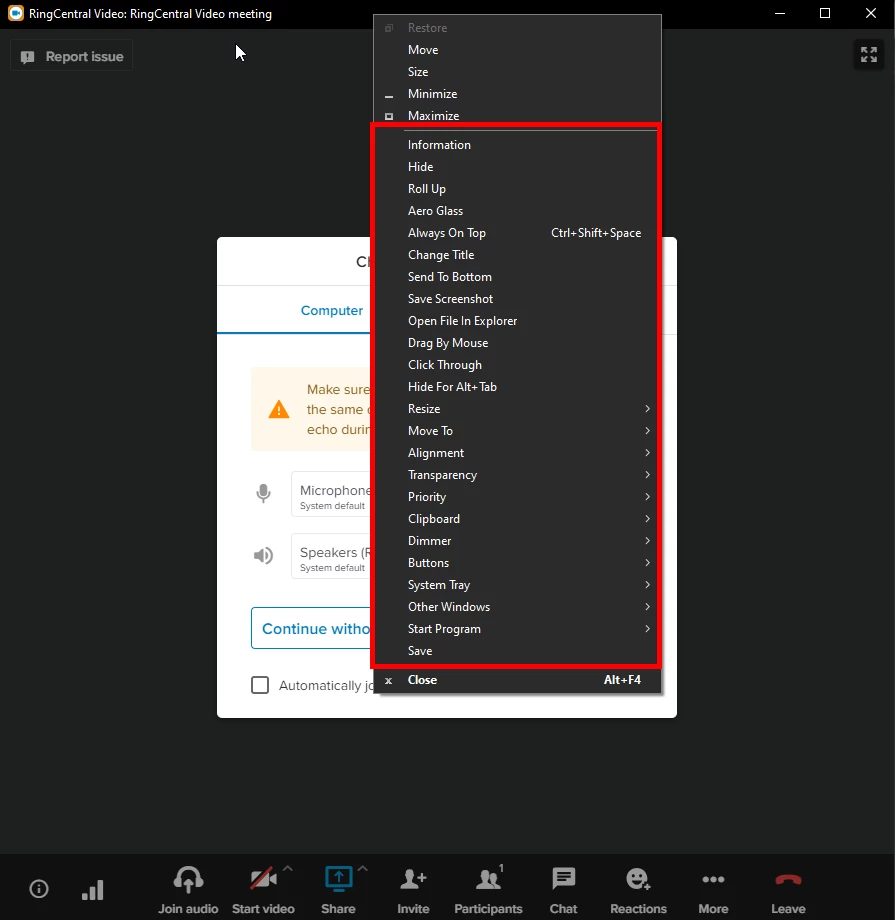The height and width of the screenshot is (920, 895).
Task: Expand the Move To submenu
Action: point(518,431)
